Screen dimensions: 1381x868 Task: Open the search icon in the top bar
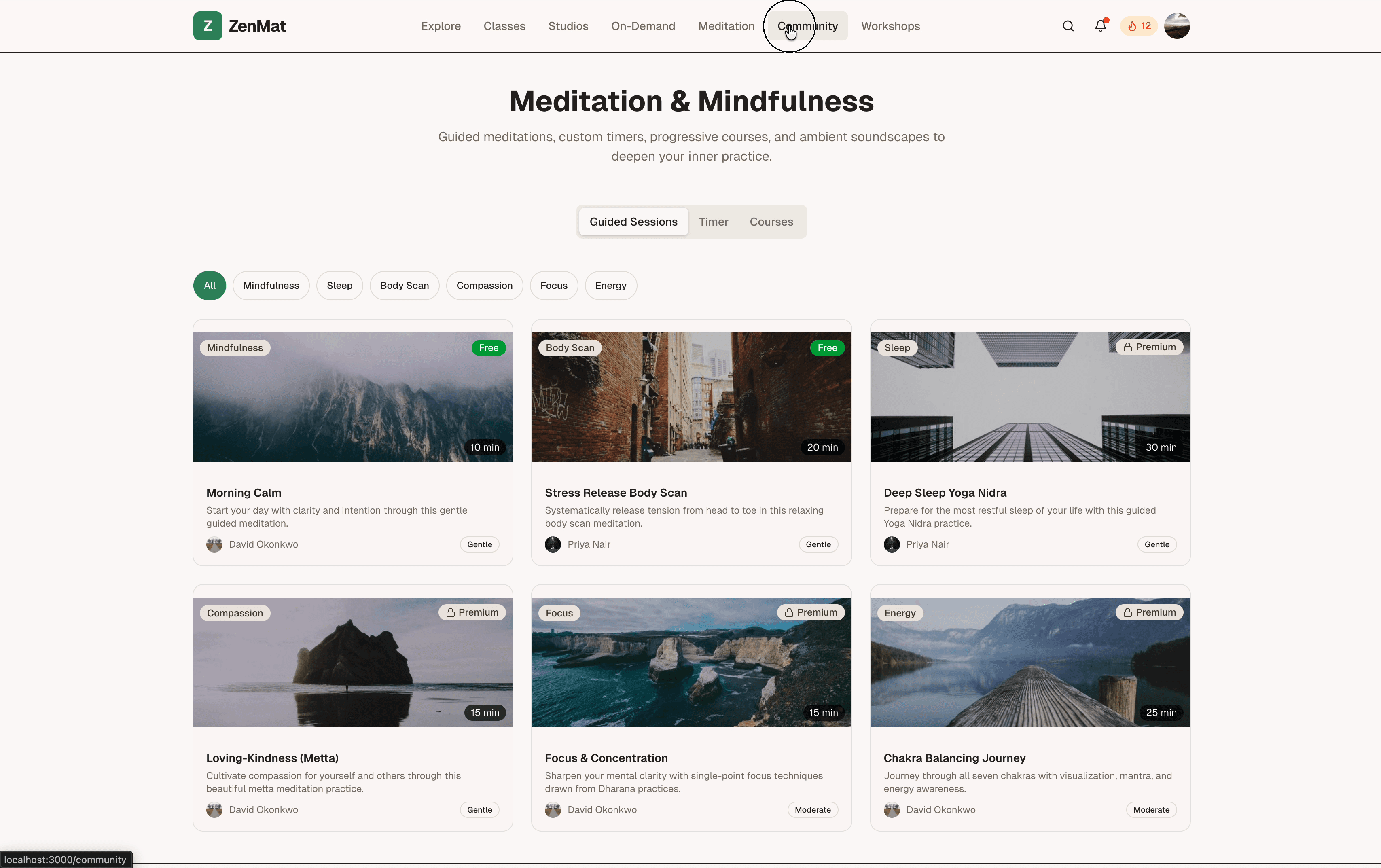pos(1068,26)
